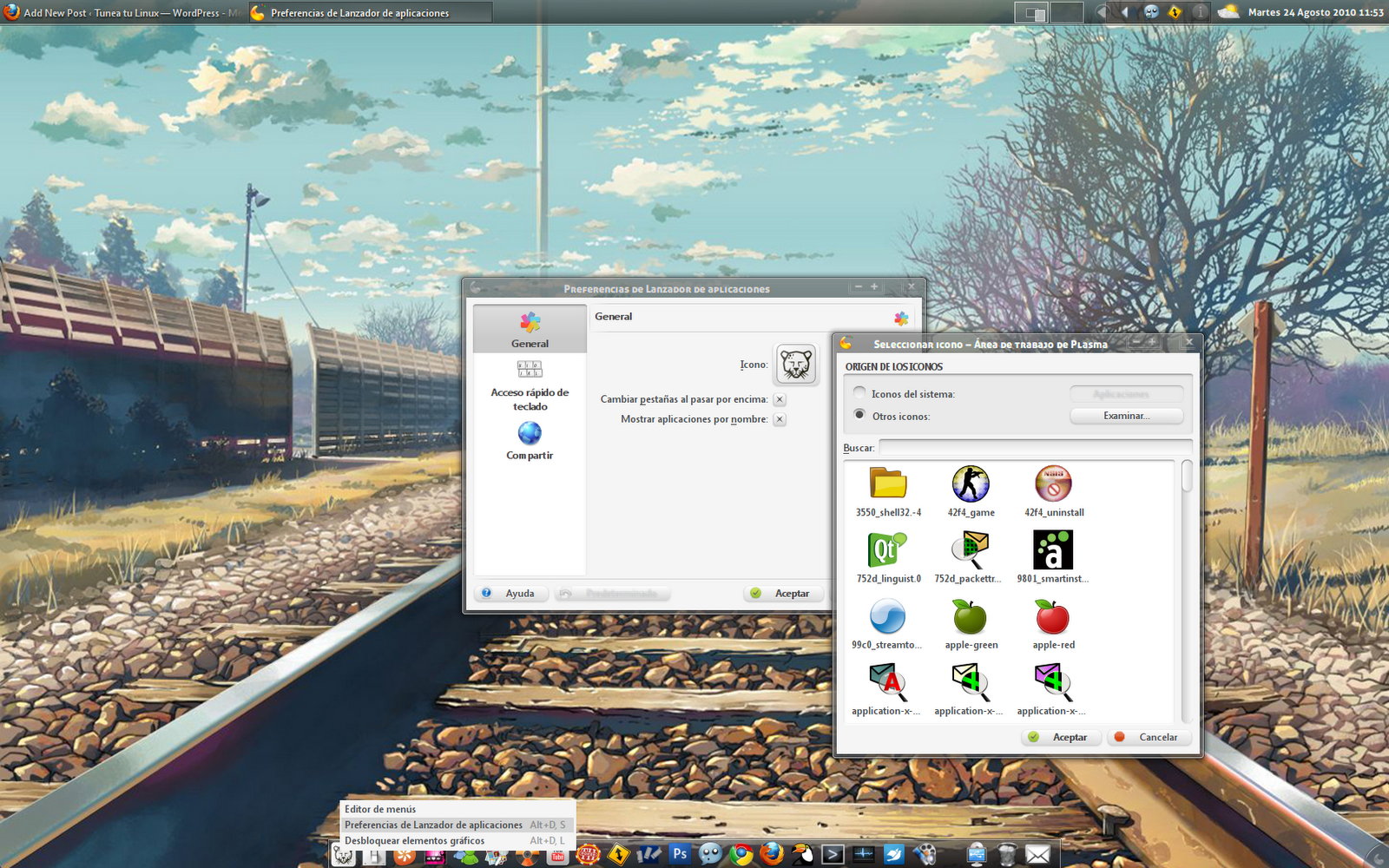1389x868 pixels.
Task: Open the Acceso rápido de teclado section
Action: 530,382
